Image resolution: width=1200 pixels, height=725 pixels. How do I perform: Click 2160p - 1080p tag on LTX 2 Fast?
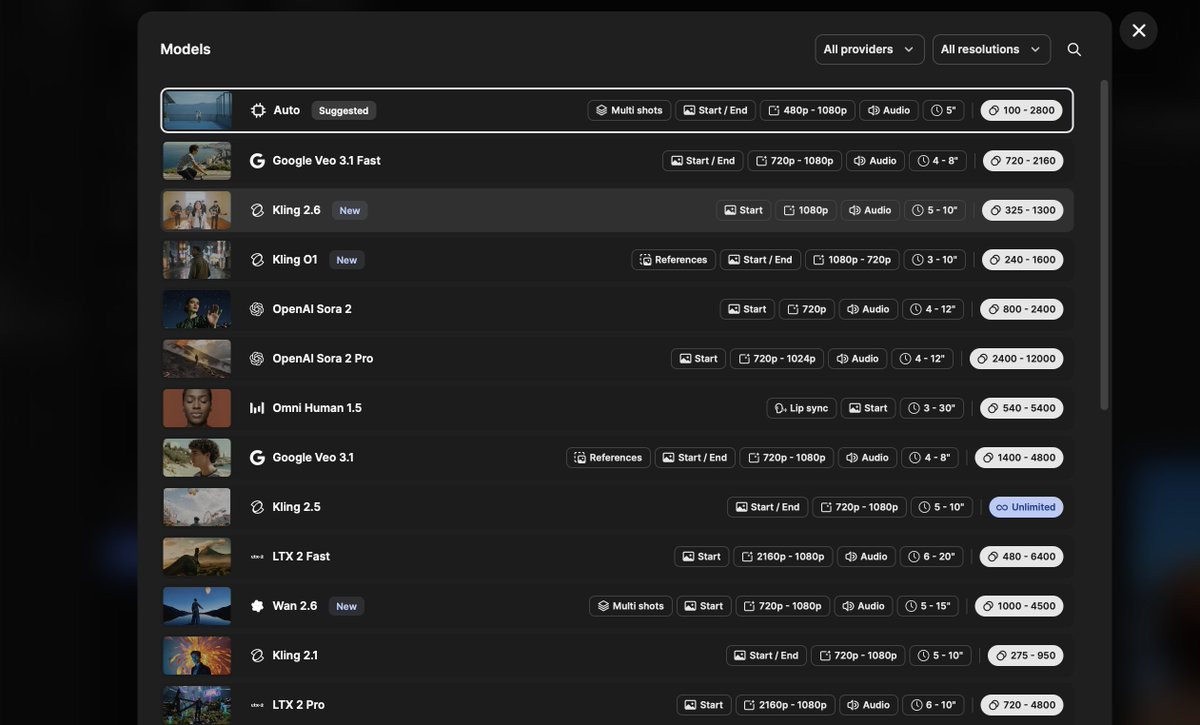pyautogui.click(x=783, y=556)
